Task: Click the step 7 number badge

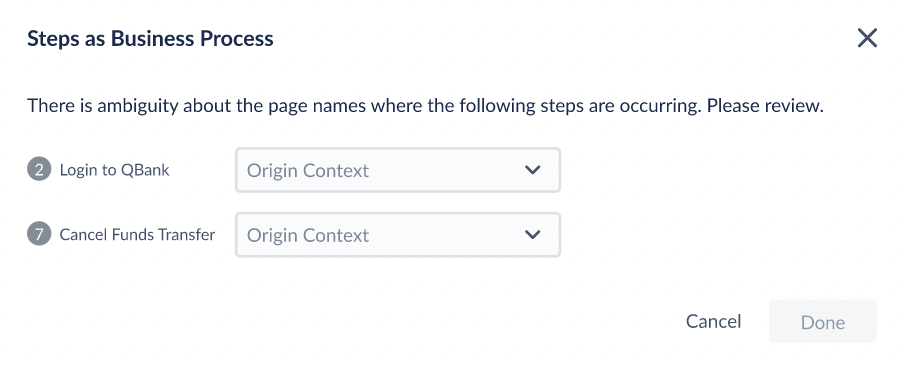Action: 39,235
